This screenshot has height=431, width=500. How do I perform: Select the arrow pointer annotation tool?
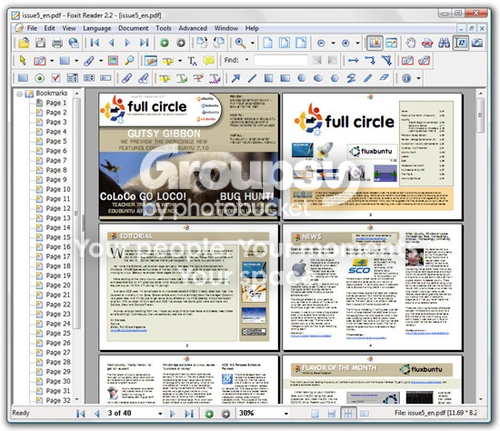coord(23,61)
